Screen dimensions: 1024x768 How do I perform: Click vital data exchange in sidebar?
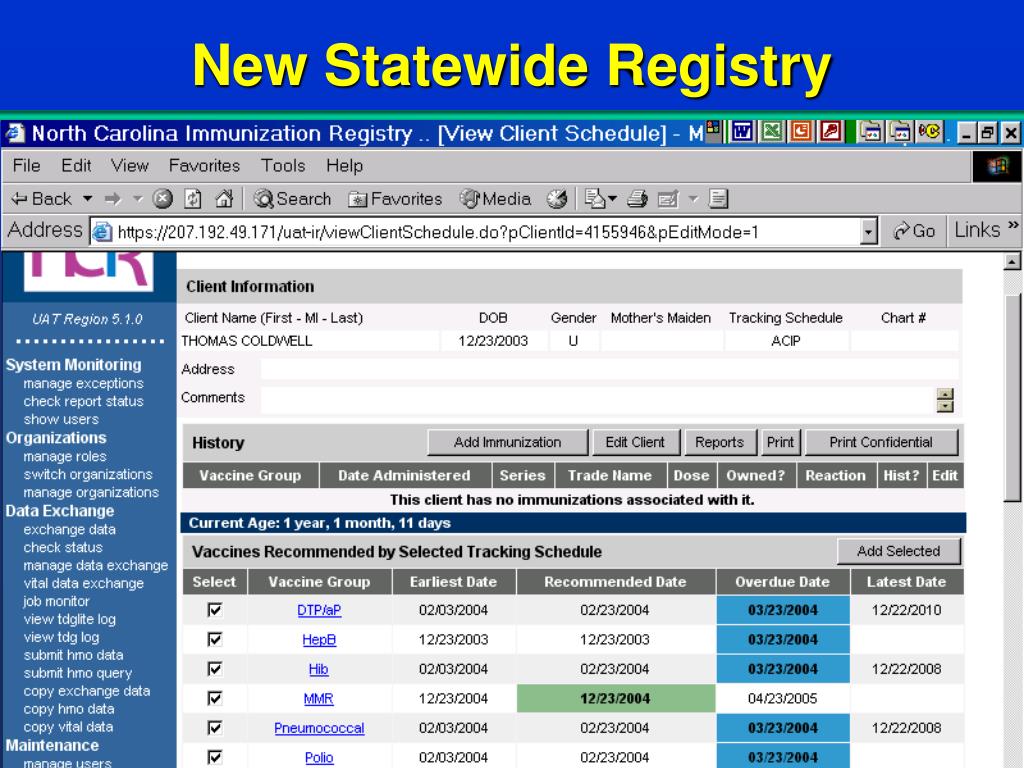point(84,583)
